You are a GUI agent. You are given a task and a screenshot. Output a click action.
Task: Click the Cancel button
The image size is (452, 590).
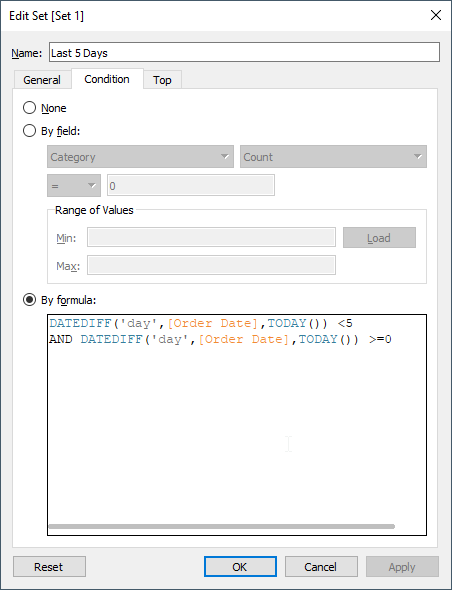click(x=321, y=567)
